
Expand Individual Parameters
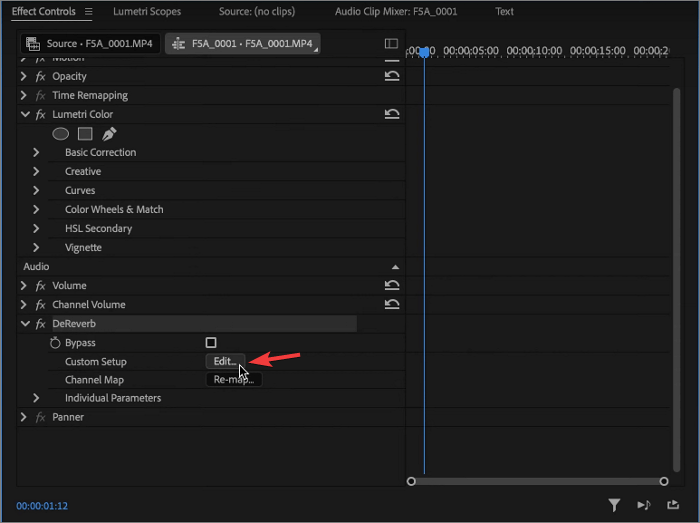[x=36, y=398]
